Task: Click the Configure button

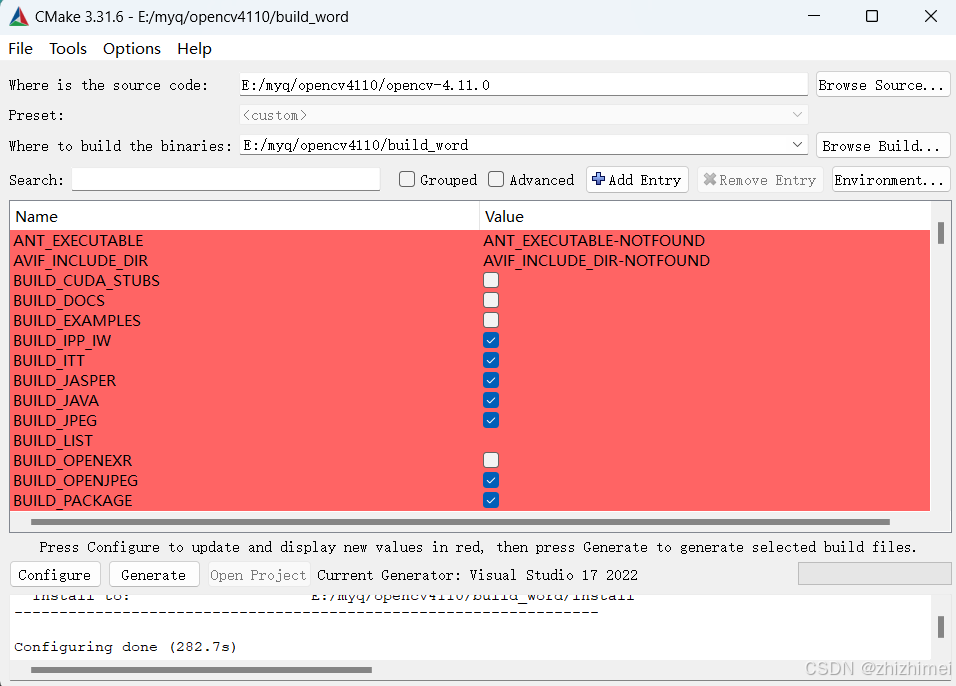Action: pos(55,574)
